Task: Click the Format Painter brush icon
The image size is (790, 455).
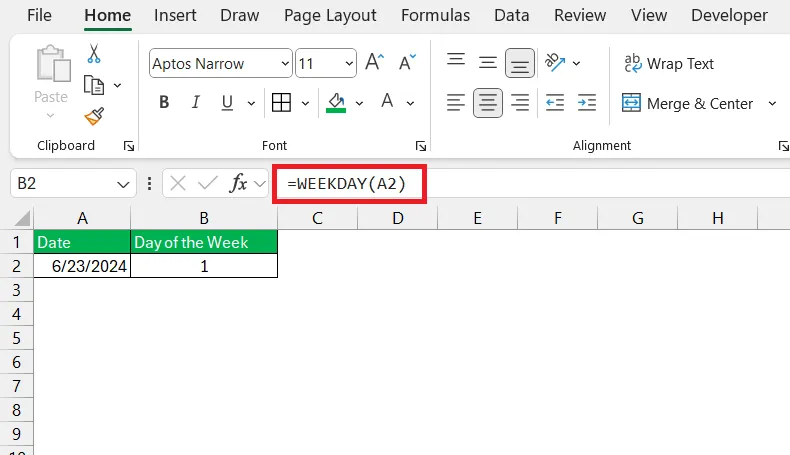Action: click(x=94, y=116)
